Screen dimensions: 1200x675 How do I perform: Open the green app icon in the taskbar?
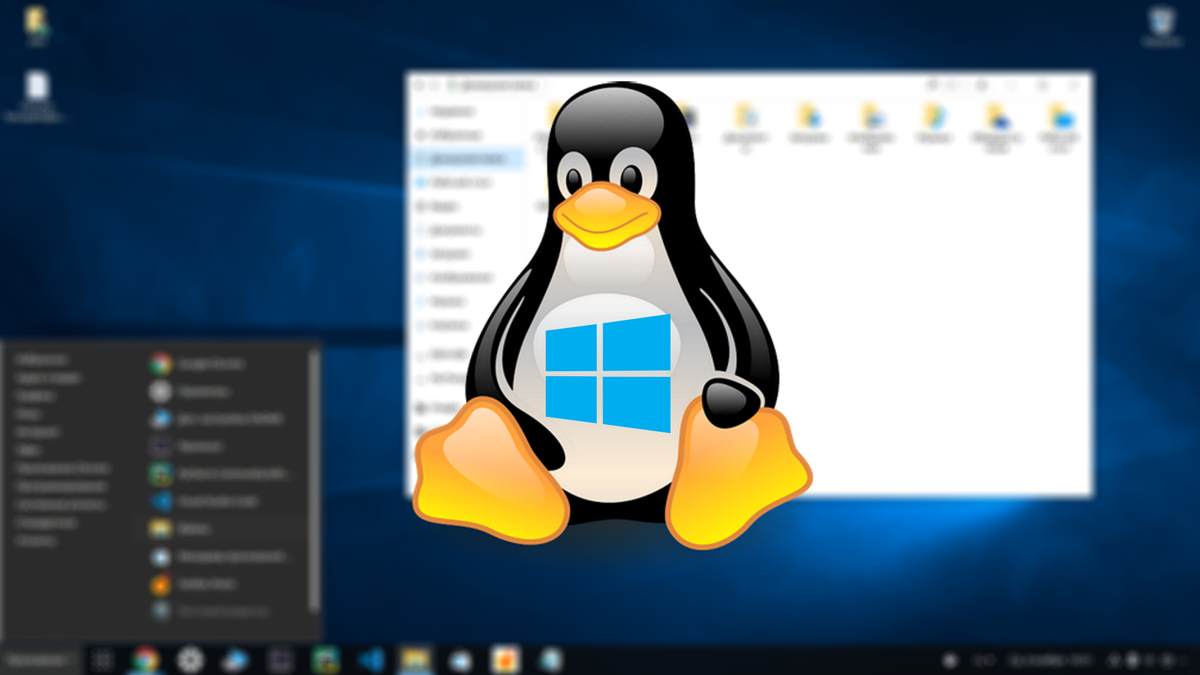325,660
